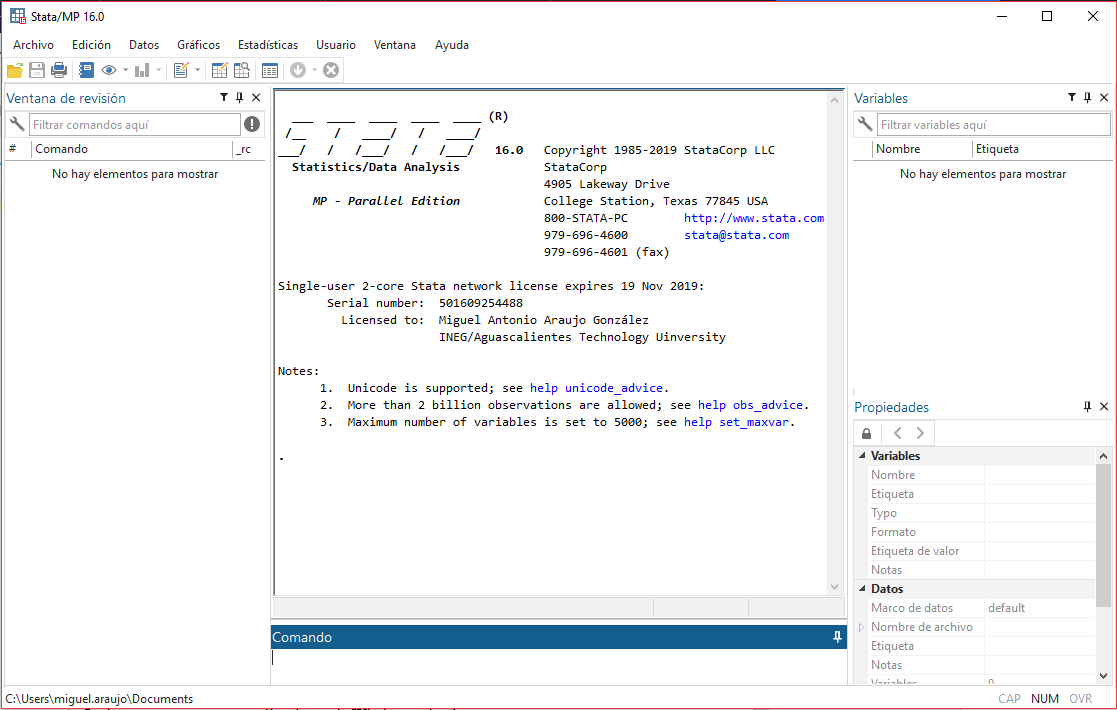This screenshot has width=1117, height=710.
Task: Click the Propiedades vertical scrollbar thumb
Action: [1103, 536]
